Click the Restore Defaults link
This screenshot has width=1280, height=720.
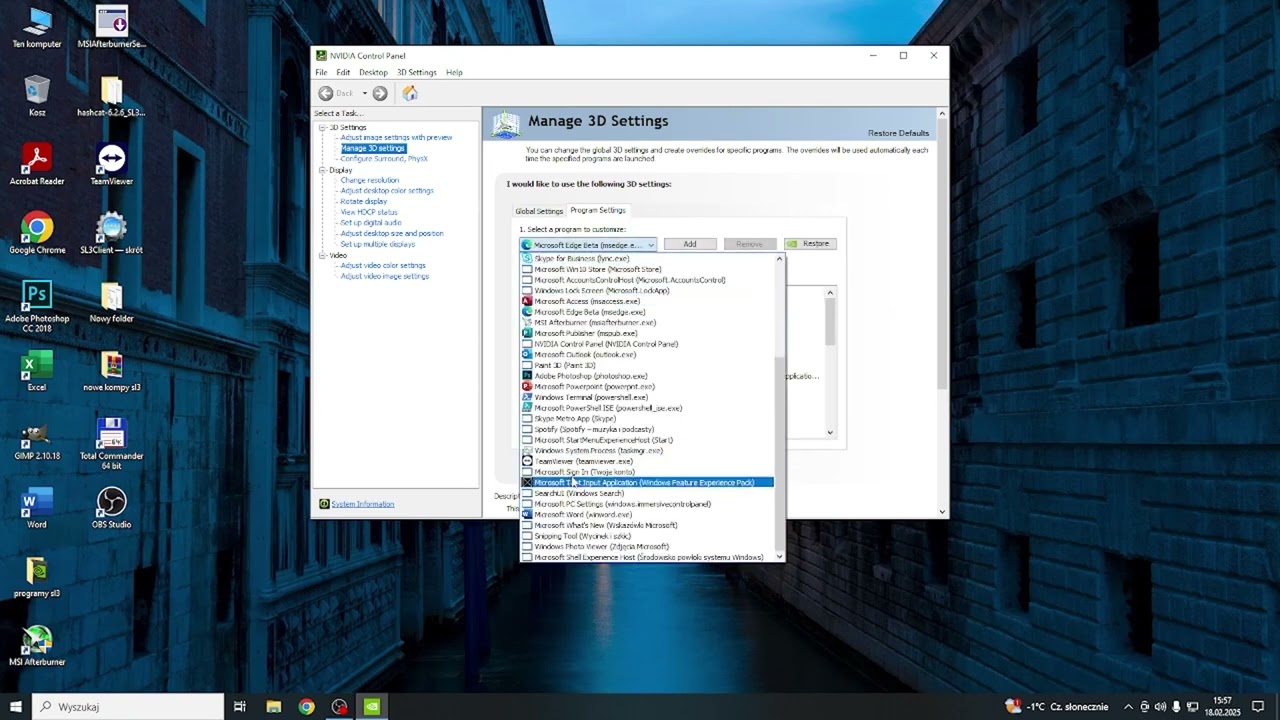pos(898,133)
